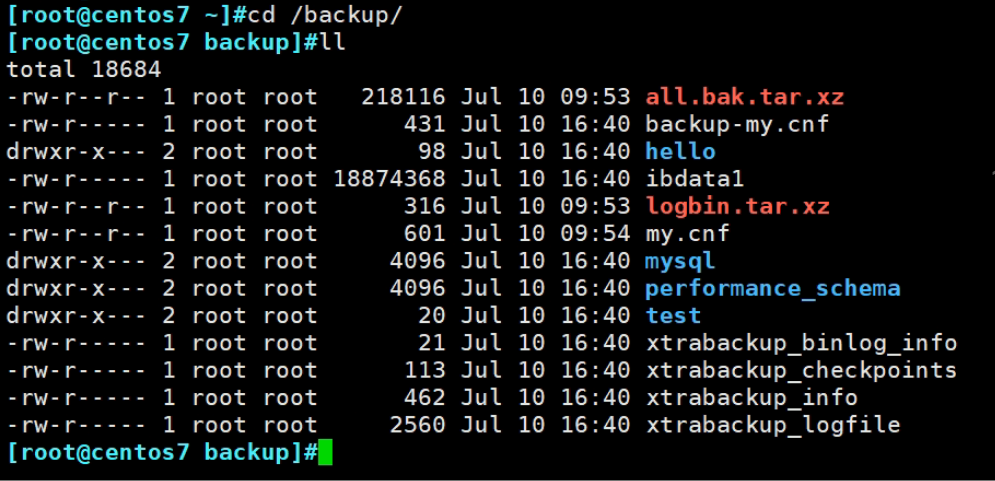This screenshot has height=481, width=995.
Task: Click the xtrabackup_info filename
Action: tap(751, 398)
